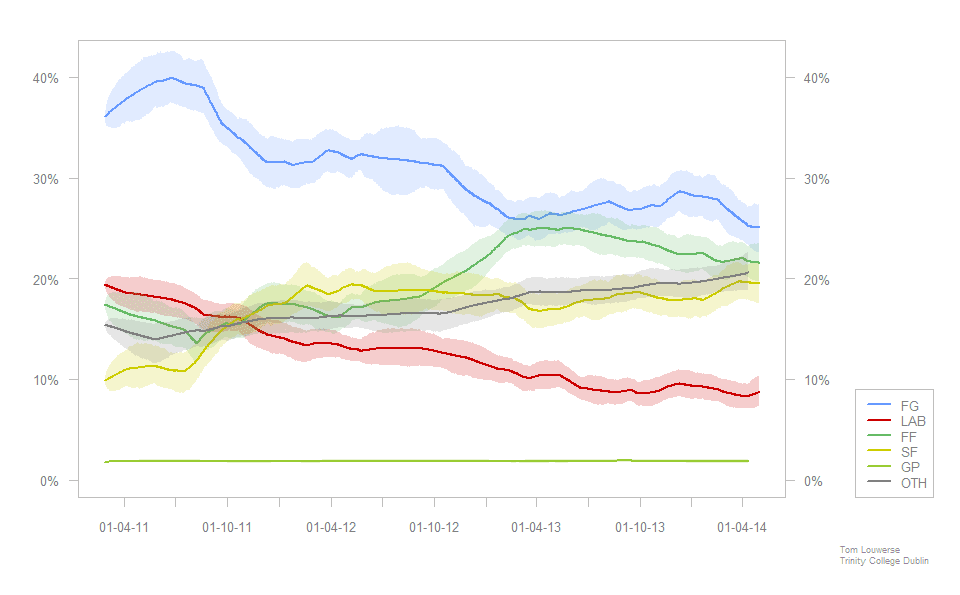Select the 01-10-11 date axis label
The height and width of the screenshot is (595, 960).
click(x=228, y=527)
